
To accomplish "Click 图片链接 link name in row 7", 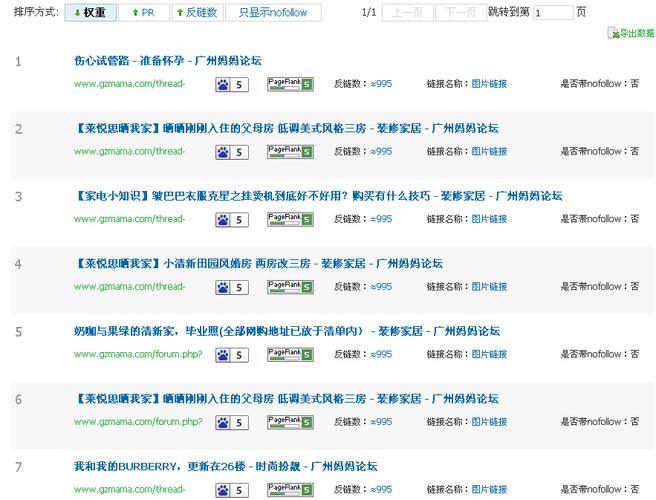I will click(x=489, y=490).
